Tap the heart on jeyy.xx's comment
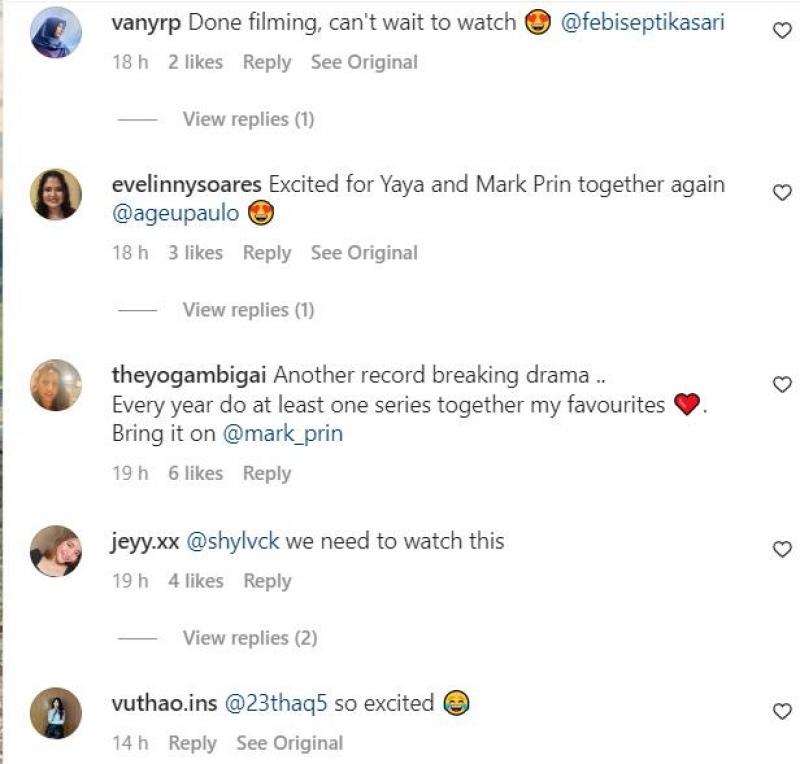Viewport: 800px width, 764px height. coord(783,549)
